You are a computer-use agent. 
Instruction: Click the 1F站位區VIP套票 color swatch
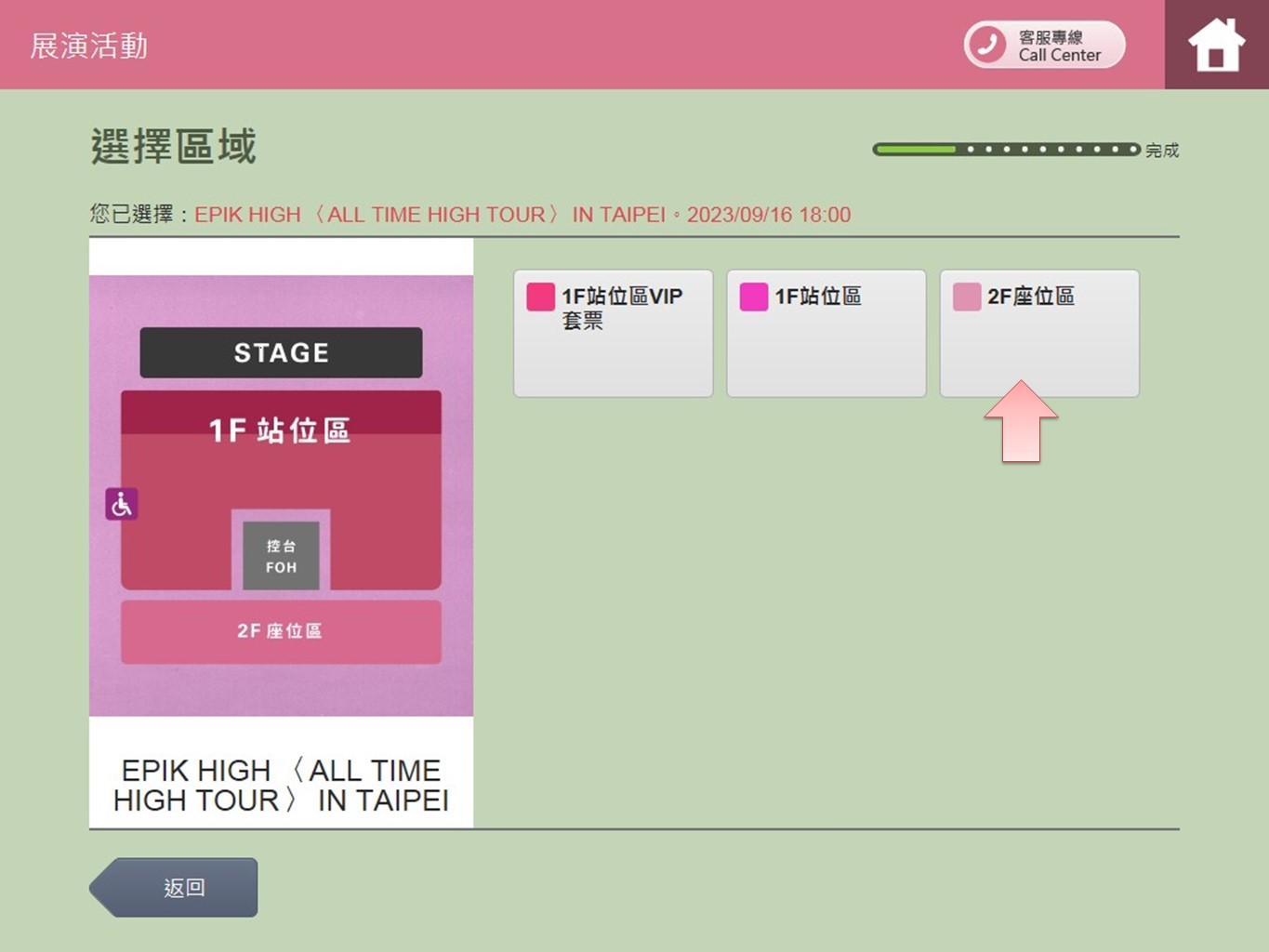[x=540, y=297]
